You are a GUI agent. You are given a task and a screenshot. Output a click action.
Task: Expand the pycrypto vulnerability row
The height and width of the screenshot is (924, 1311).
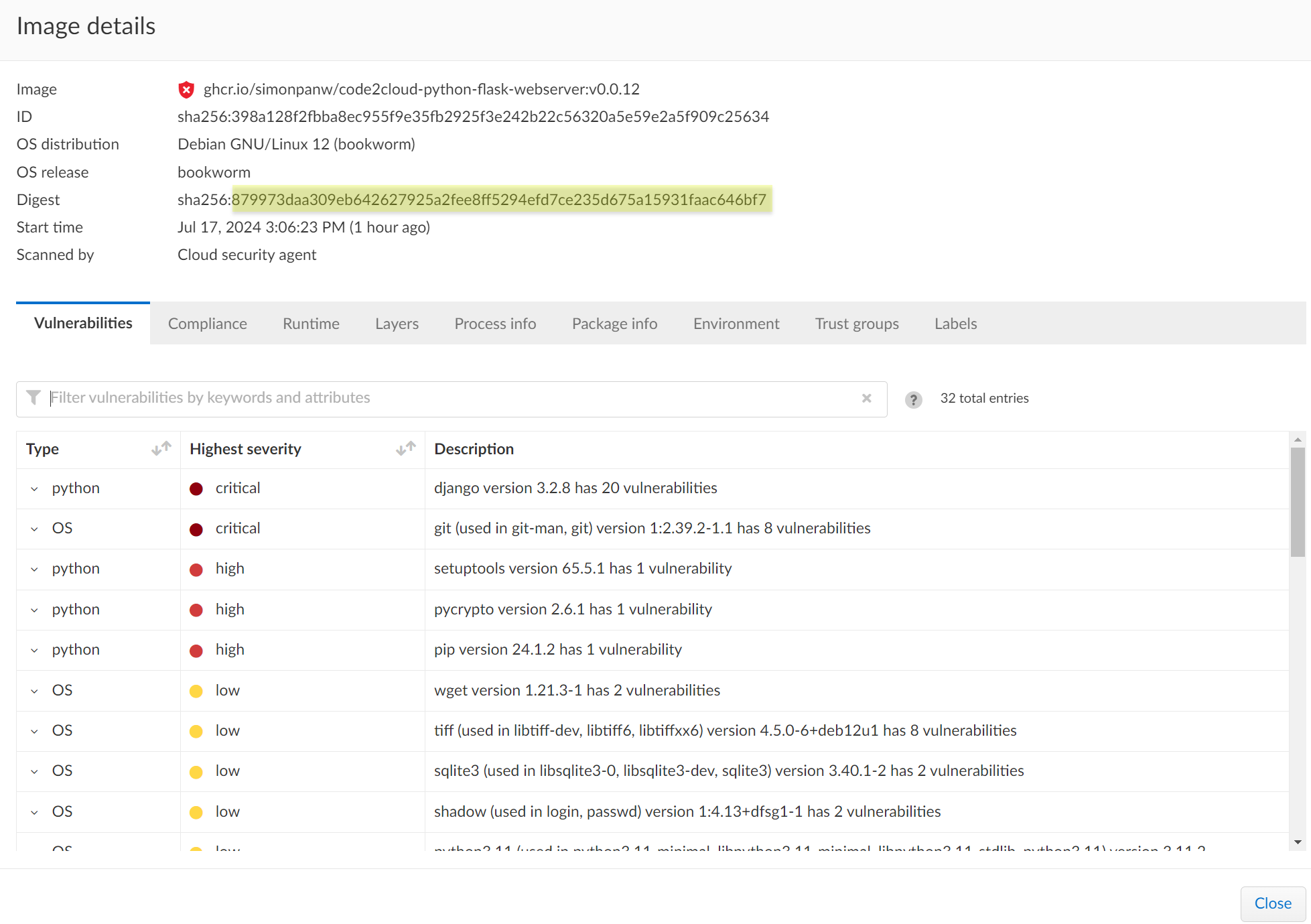pyautogui.click(x=34, y=610)
